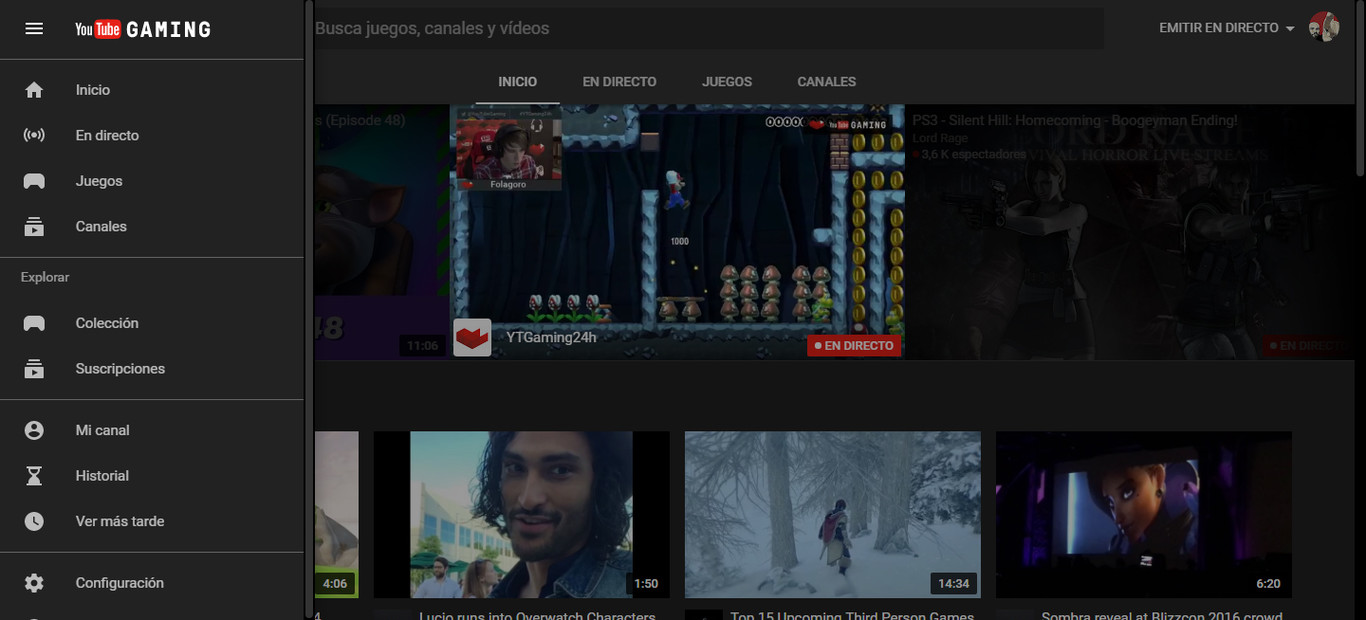The width and height of the screenshot is (1366, 620).
Task: Open the hamburger navigation menu
Action: (x=33, y=28)
